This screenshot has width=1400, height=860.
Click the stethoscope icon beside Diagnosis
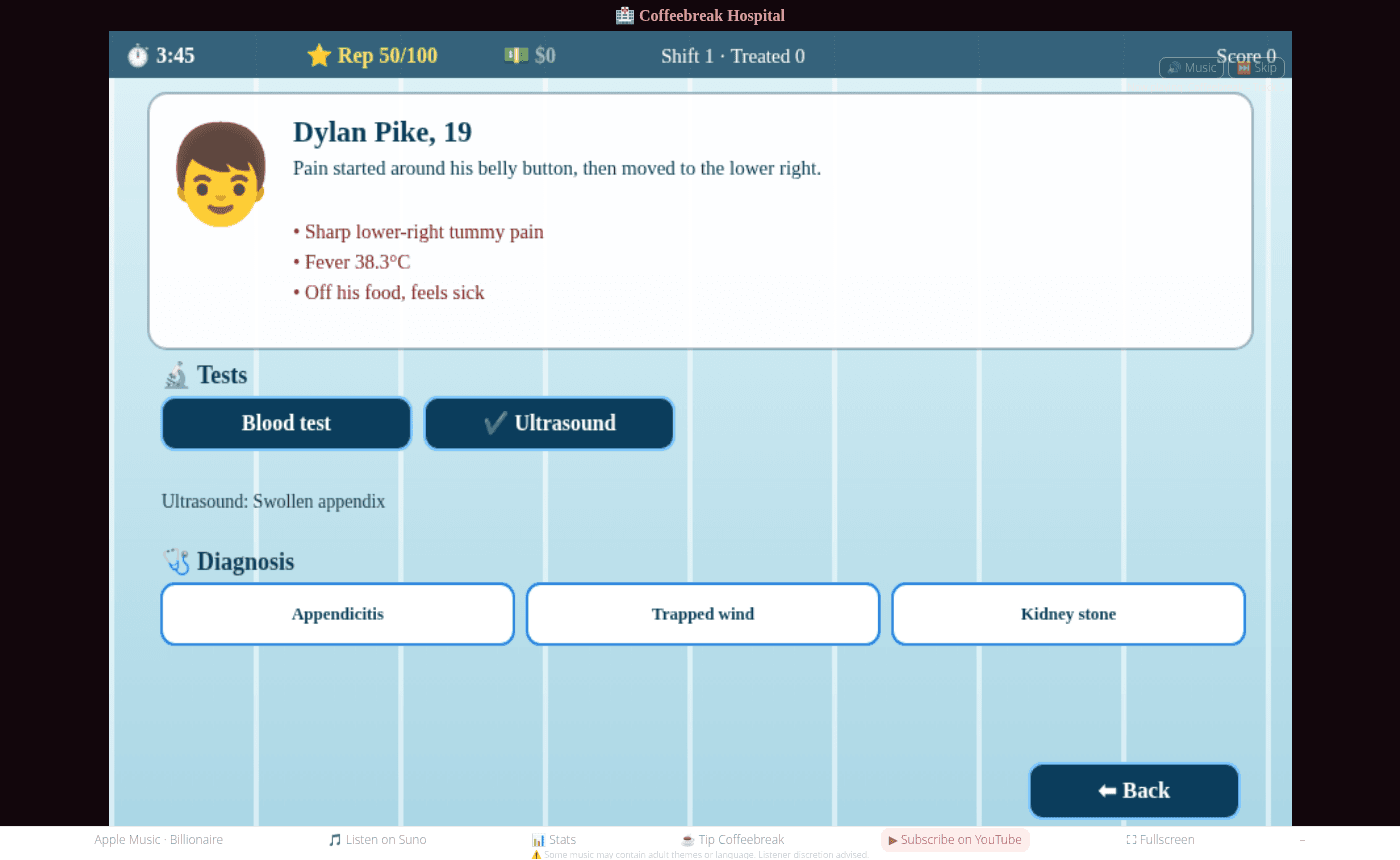(177, 562)
